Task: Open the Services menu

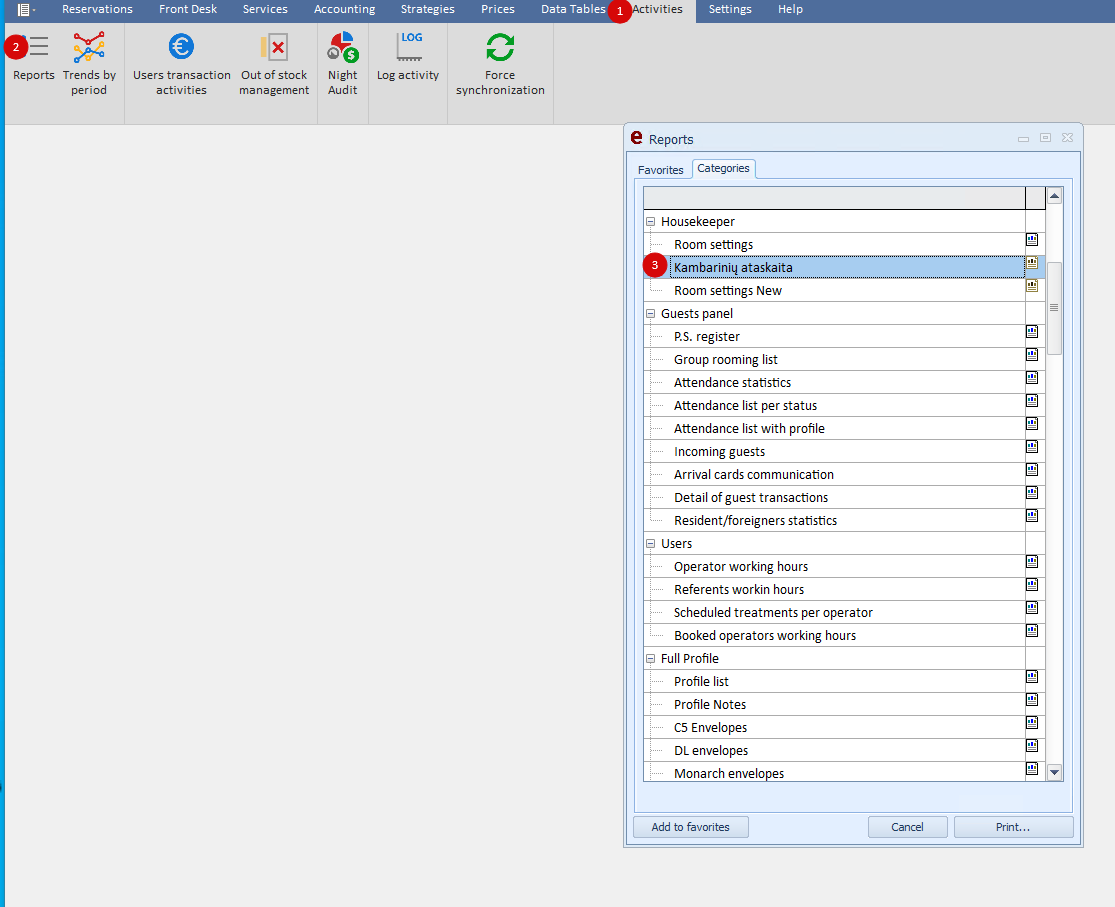Action: tap(265, 9)
